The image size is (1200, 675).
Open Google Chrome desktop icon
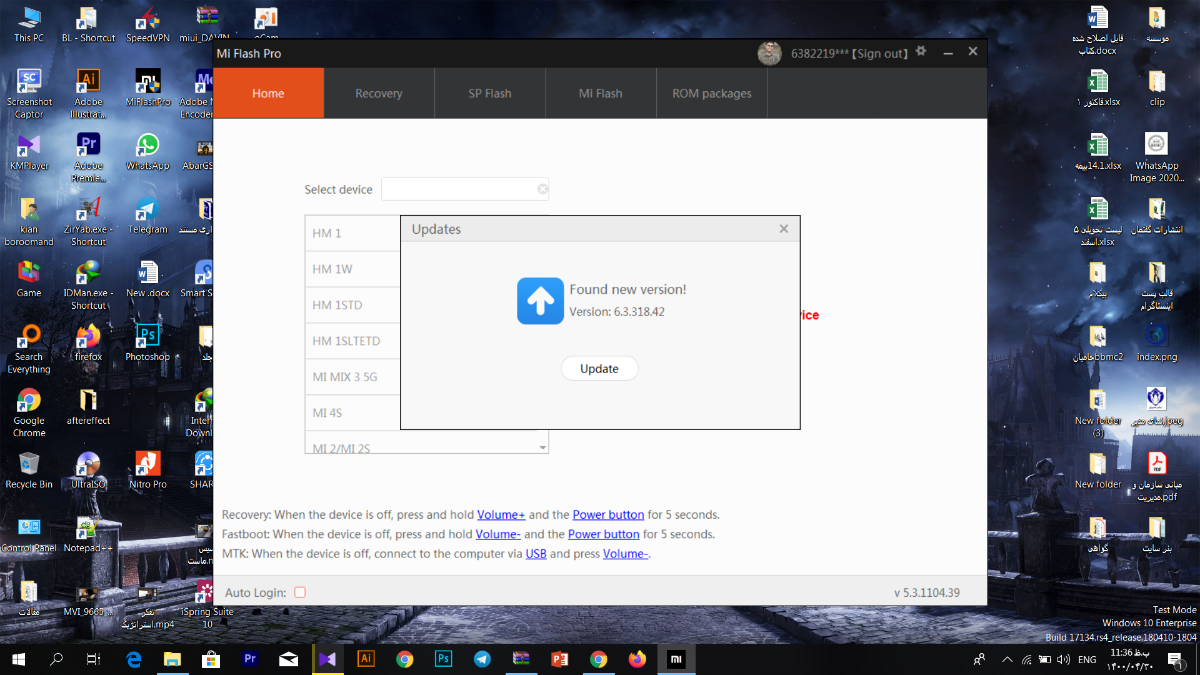29,412
